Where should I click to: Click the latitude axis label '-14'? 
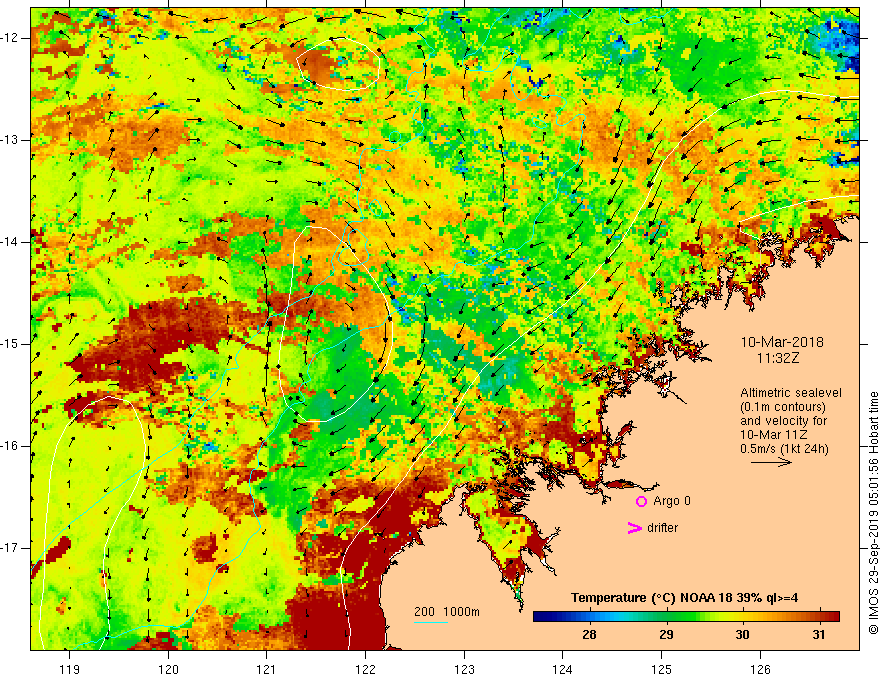tap(10, 242)
